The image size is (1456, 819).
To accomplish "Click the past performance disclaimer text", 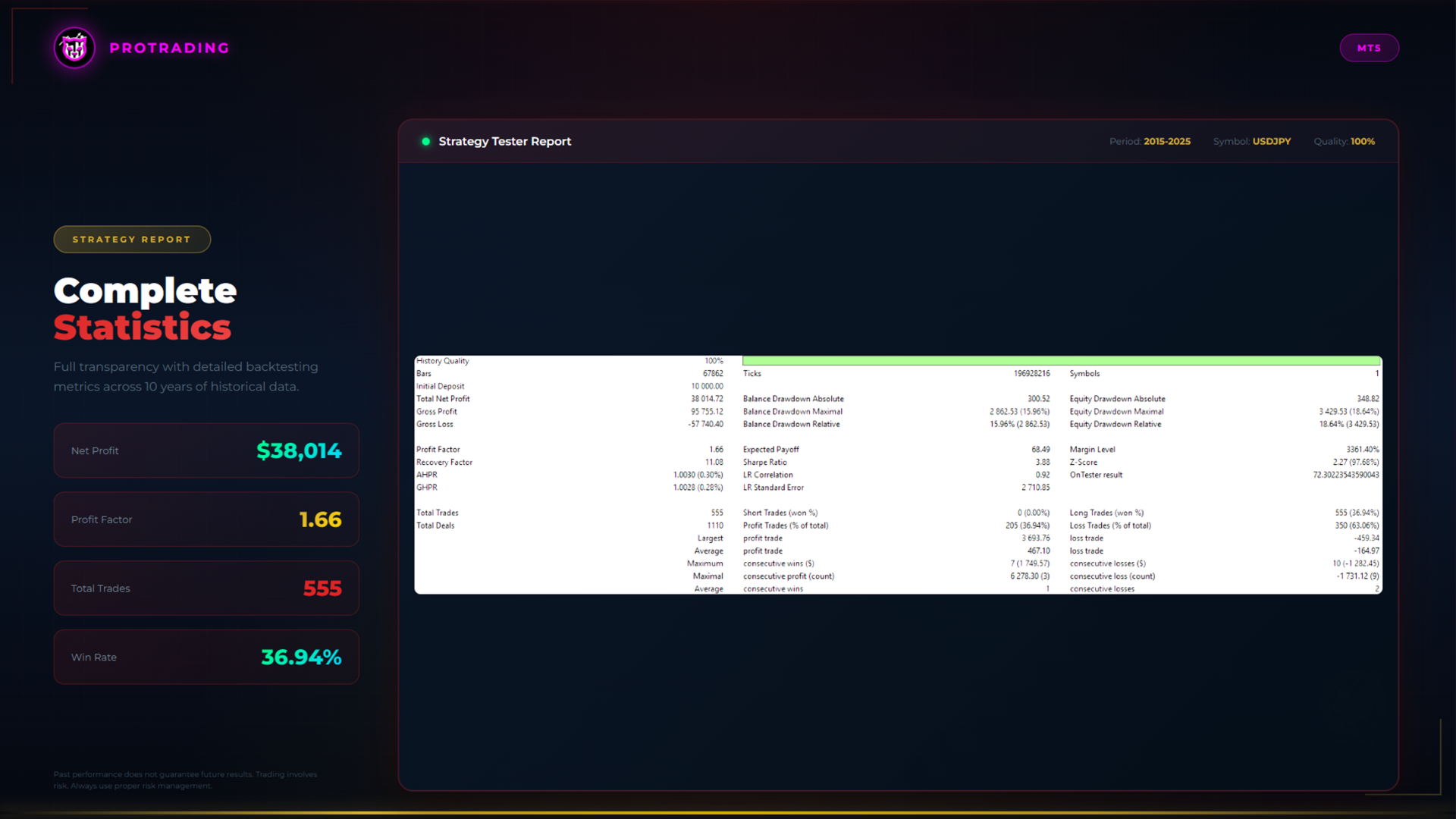I will tap(185, 780).
